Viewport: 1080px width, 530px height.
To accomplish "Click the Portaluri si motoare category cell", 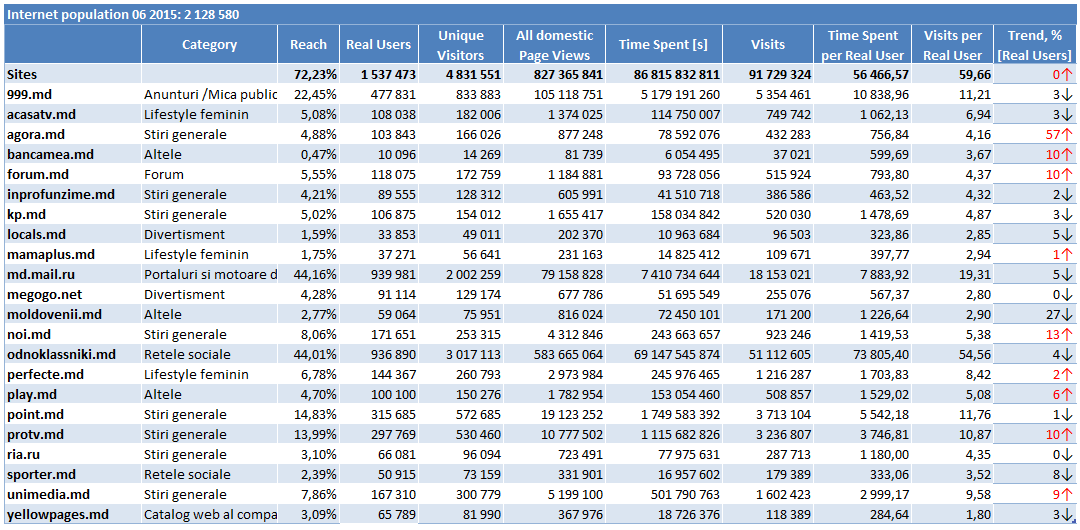I will (209, 274).
